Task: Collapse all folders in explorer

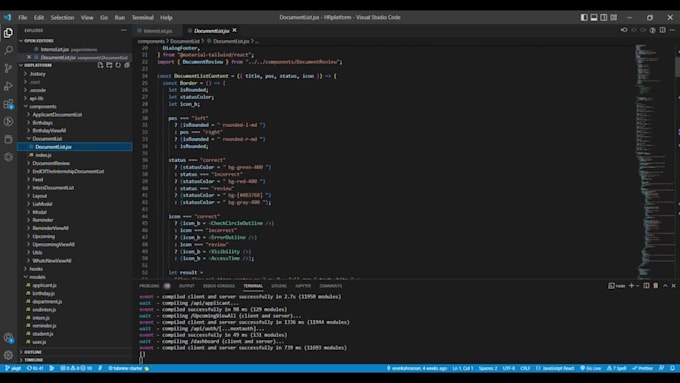Action: [x=127, y=65]
